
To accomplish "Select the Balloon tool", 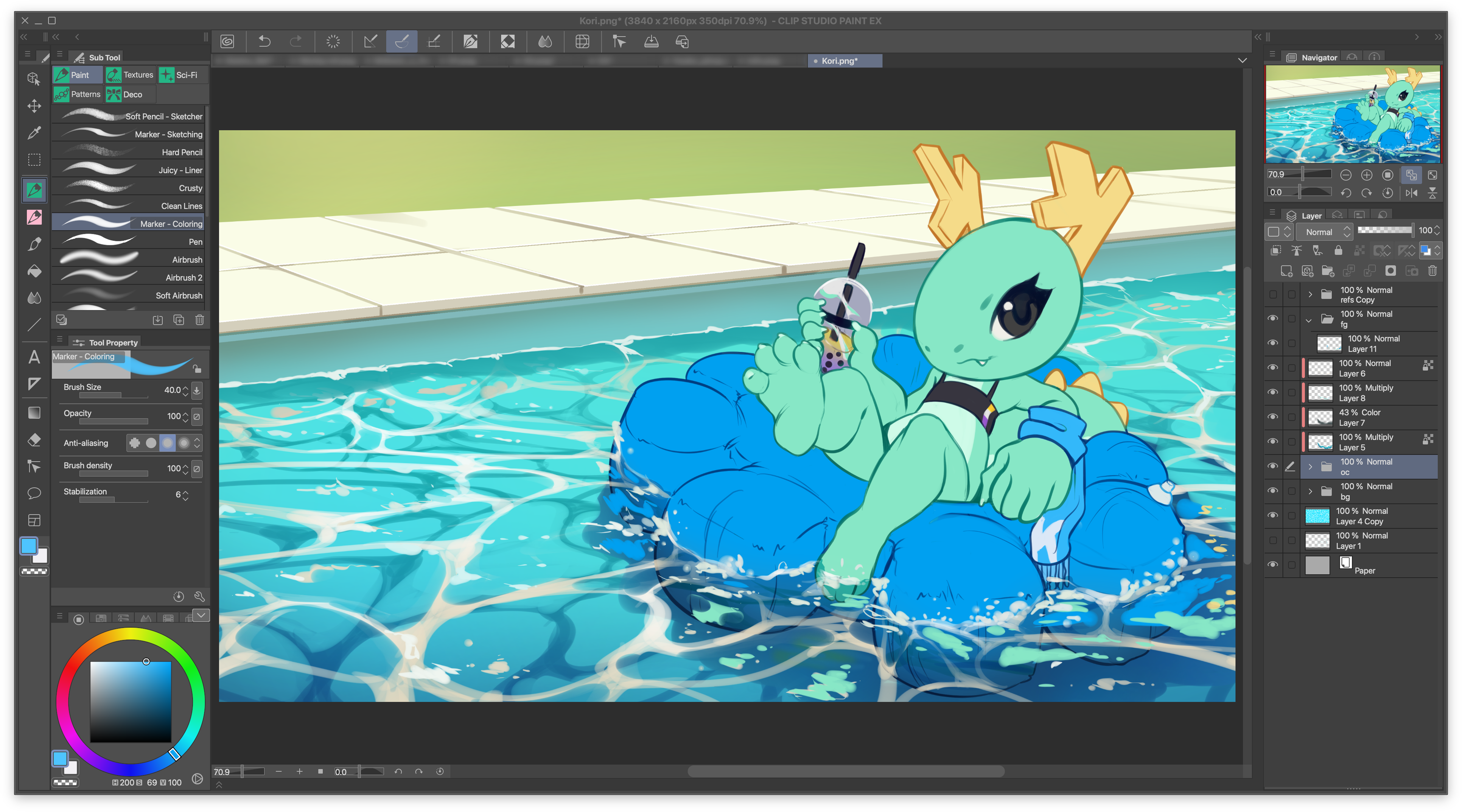I will (34, 493).
